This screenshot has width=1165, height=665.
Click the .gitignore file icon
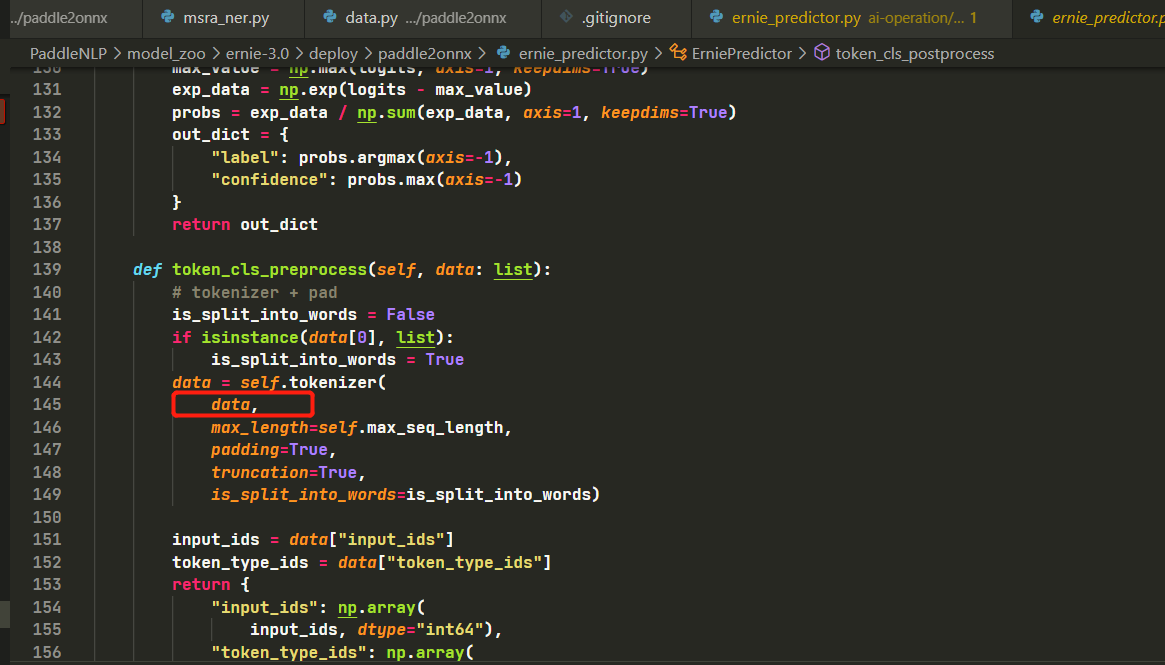point(566,16)
